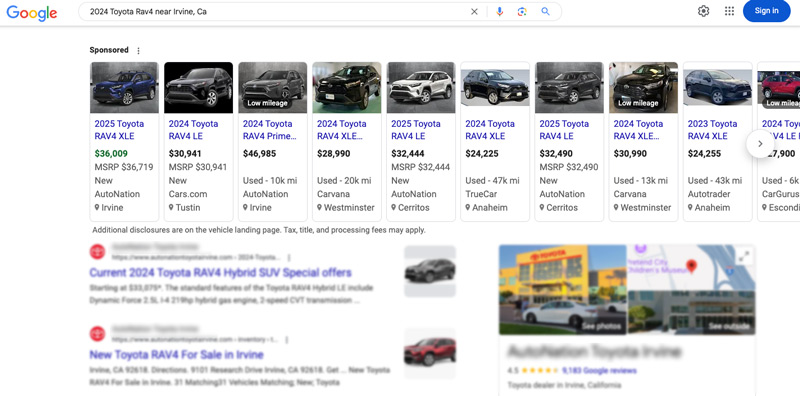Click See photos on the dealership image
Image resolution: width=800 pixels, height=396 pixels.
coord(602,326)
